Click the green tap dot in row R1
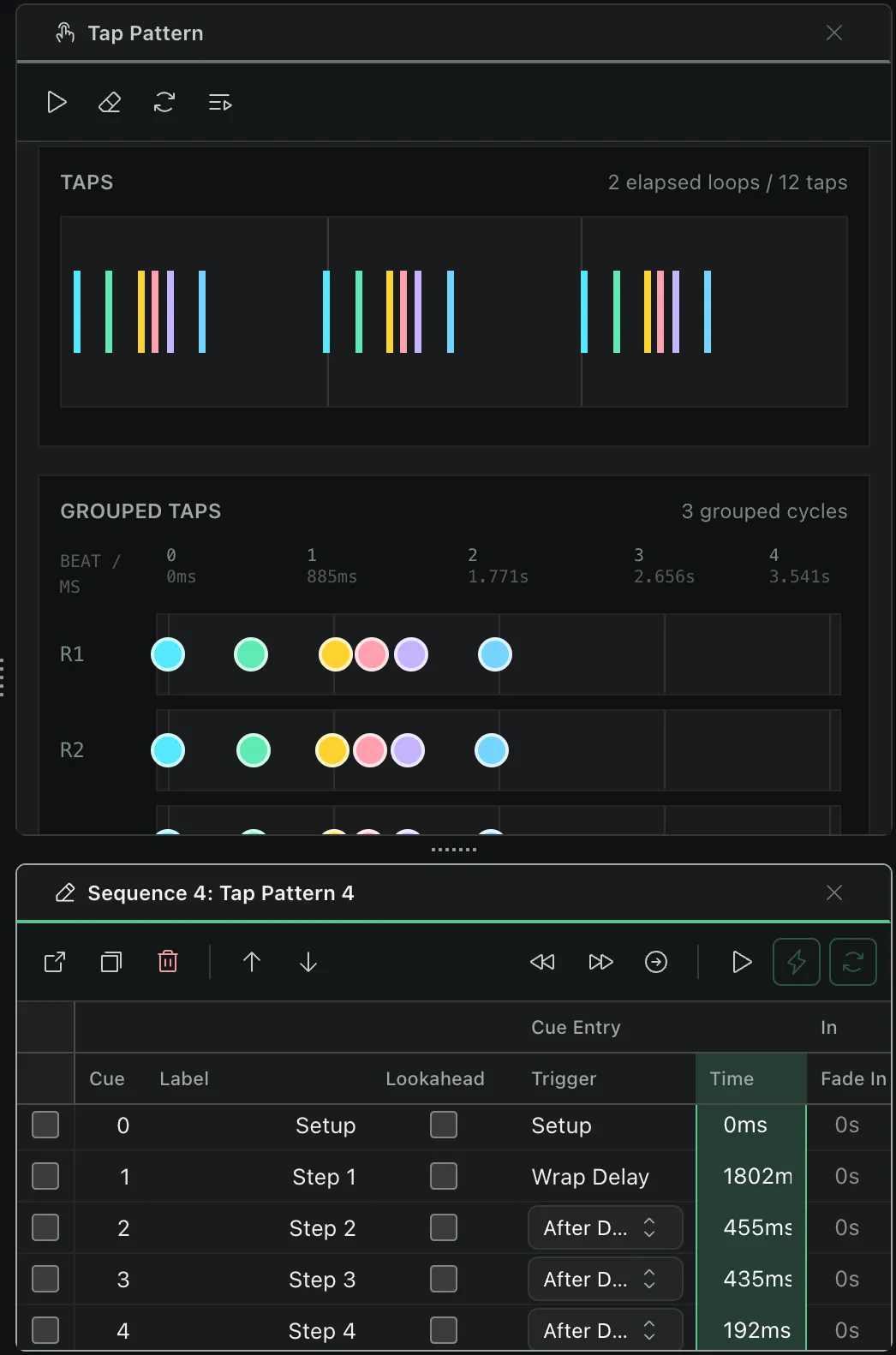This screenshot has width=896, height=1355. tap(251, 654)
